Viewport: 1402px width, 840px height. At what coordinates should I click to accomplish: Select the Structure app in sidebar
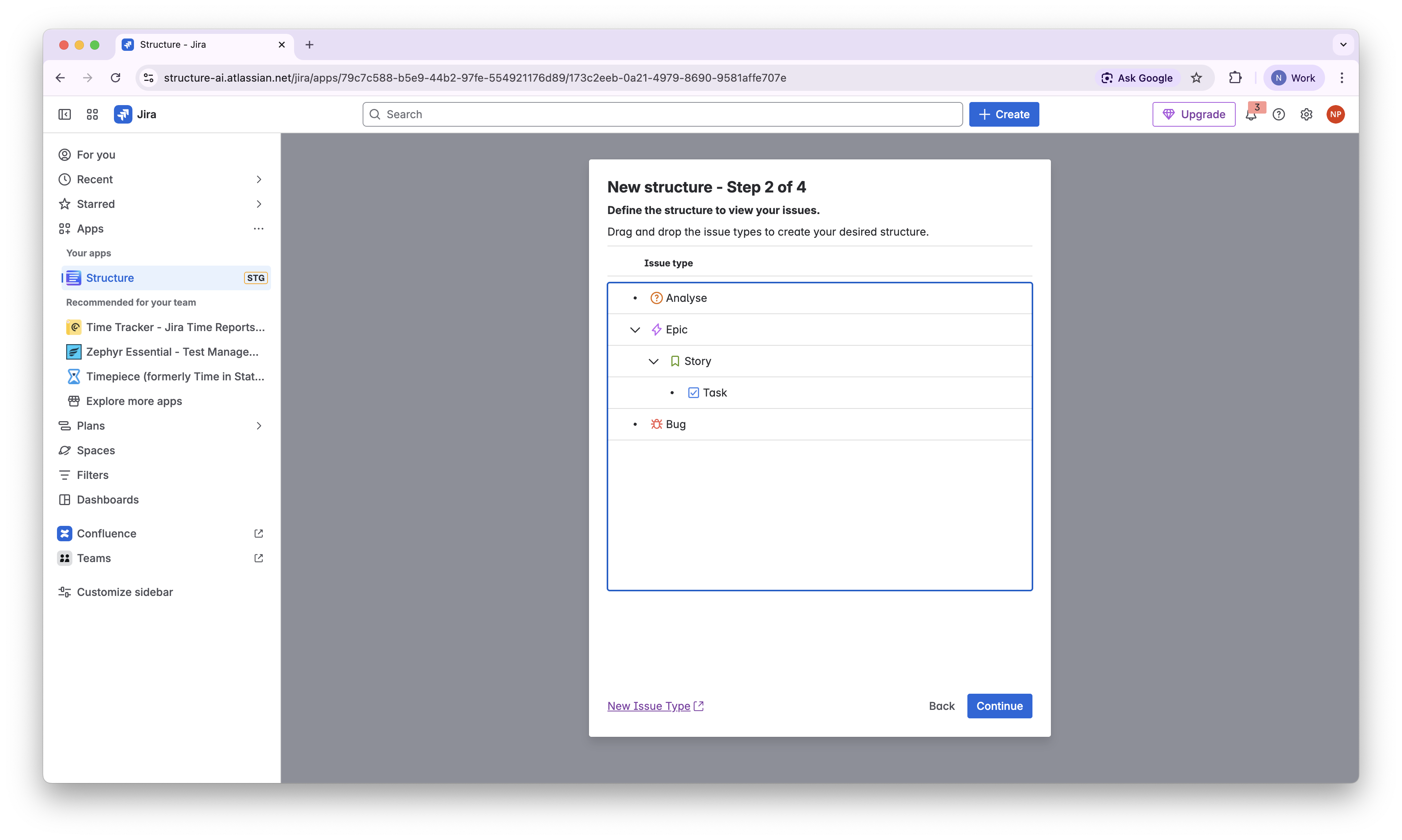[110, 278]
